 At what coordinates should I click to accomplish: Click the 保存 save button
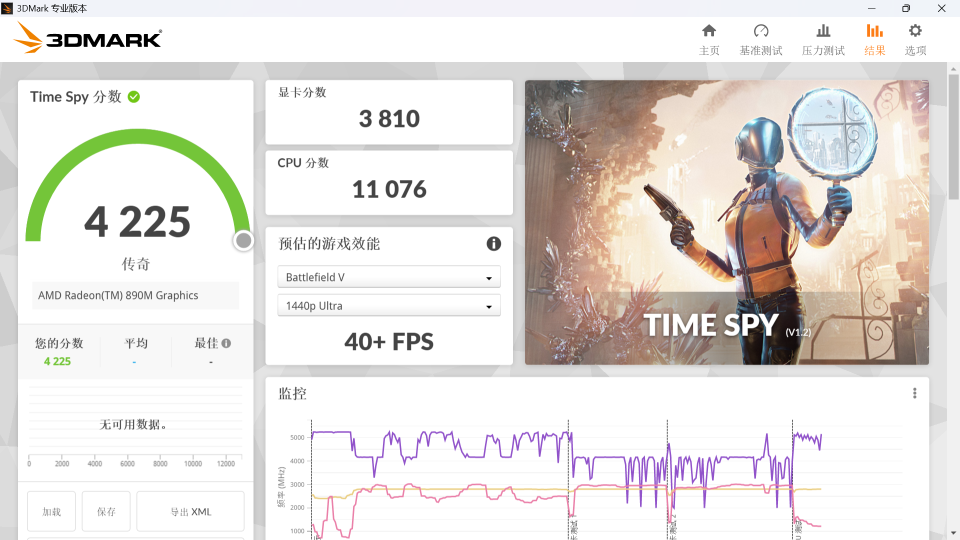coord(106,511)
